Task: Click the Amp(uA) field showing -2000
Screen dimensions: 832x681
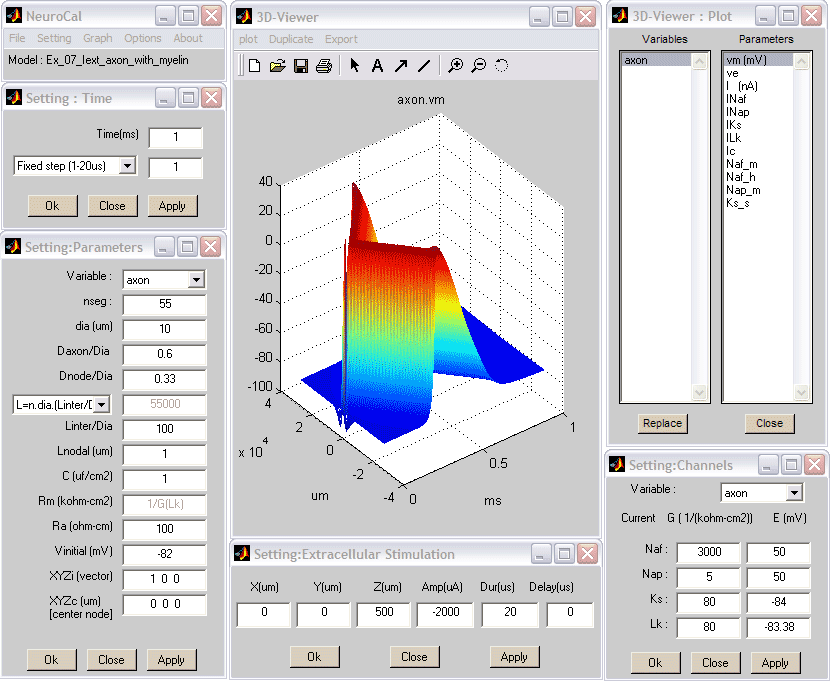Action: tap(445, 613)
